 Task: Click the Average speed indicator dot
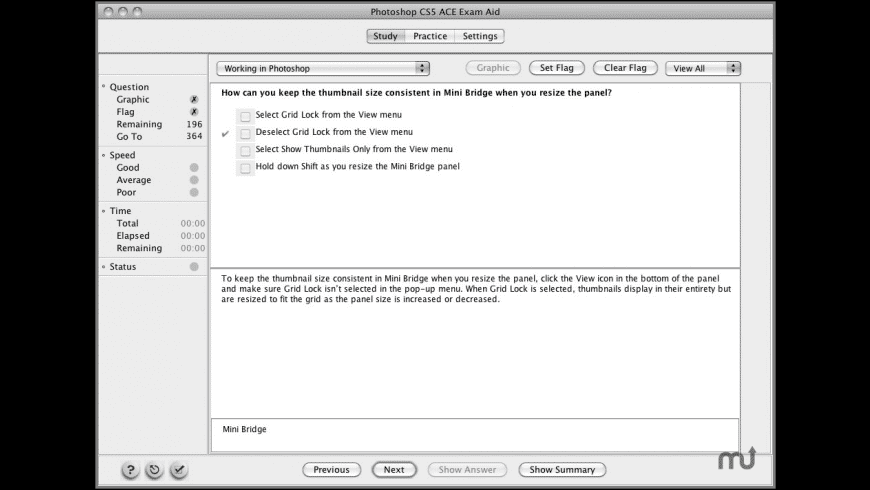[x=194, y=180]
